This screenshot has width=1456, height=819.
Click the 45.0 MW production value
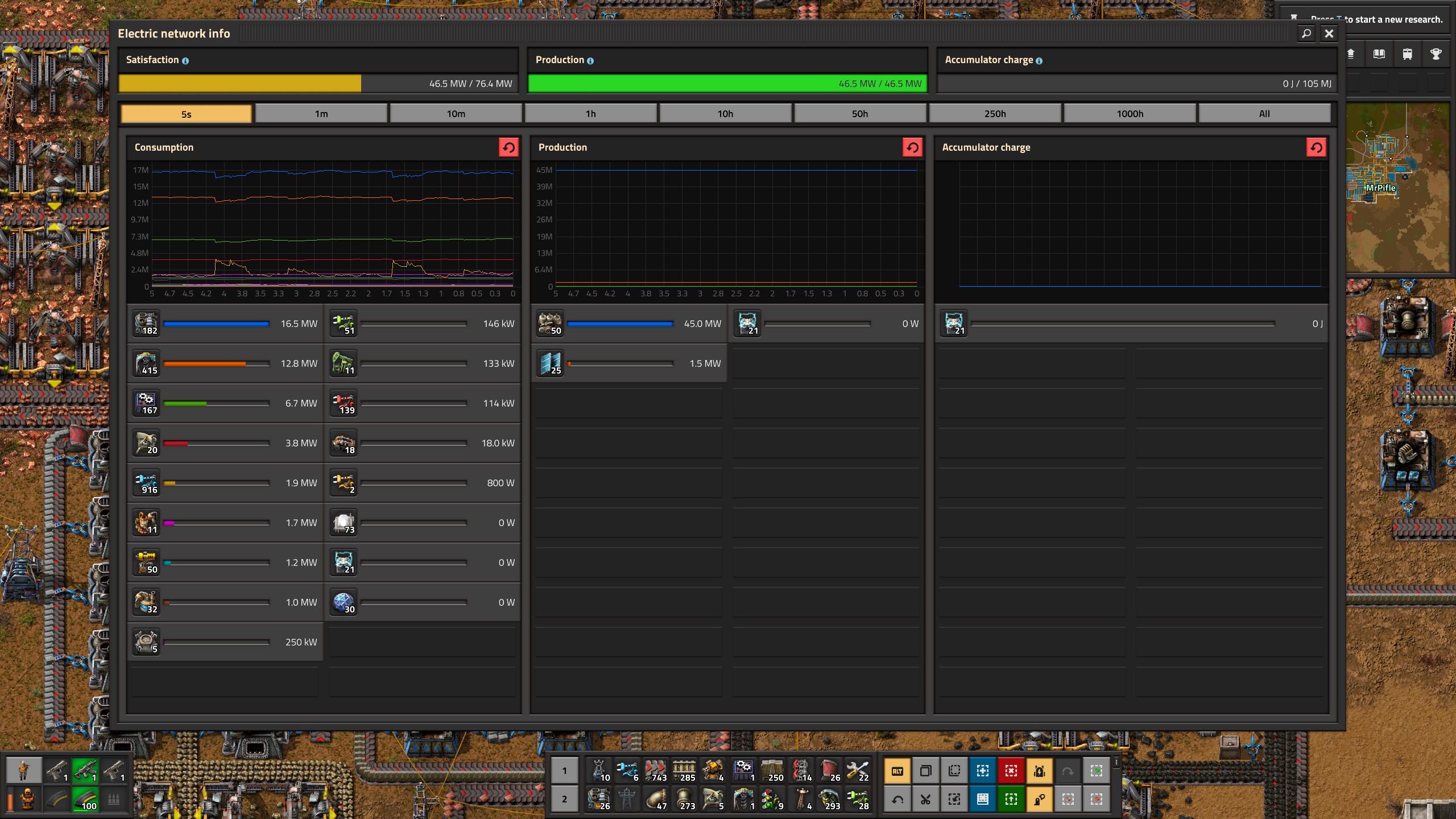click(x=702, y=324)
